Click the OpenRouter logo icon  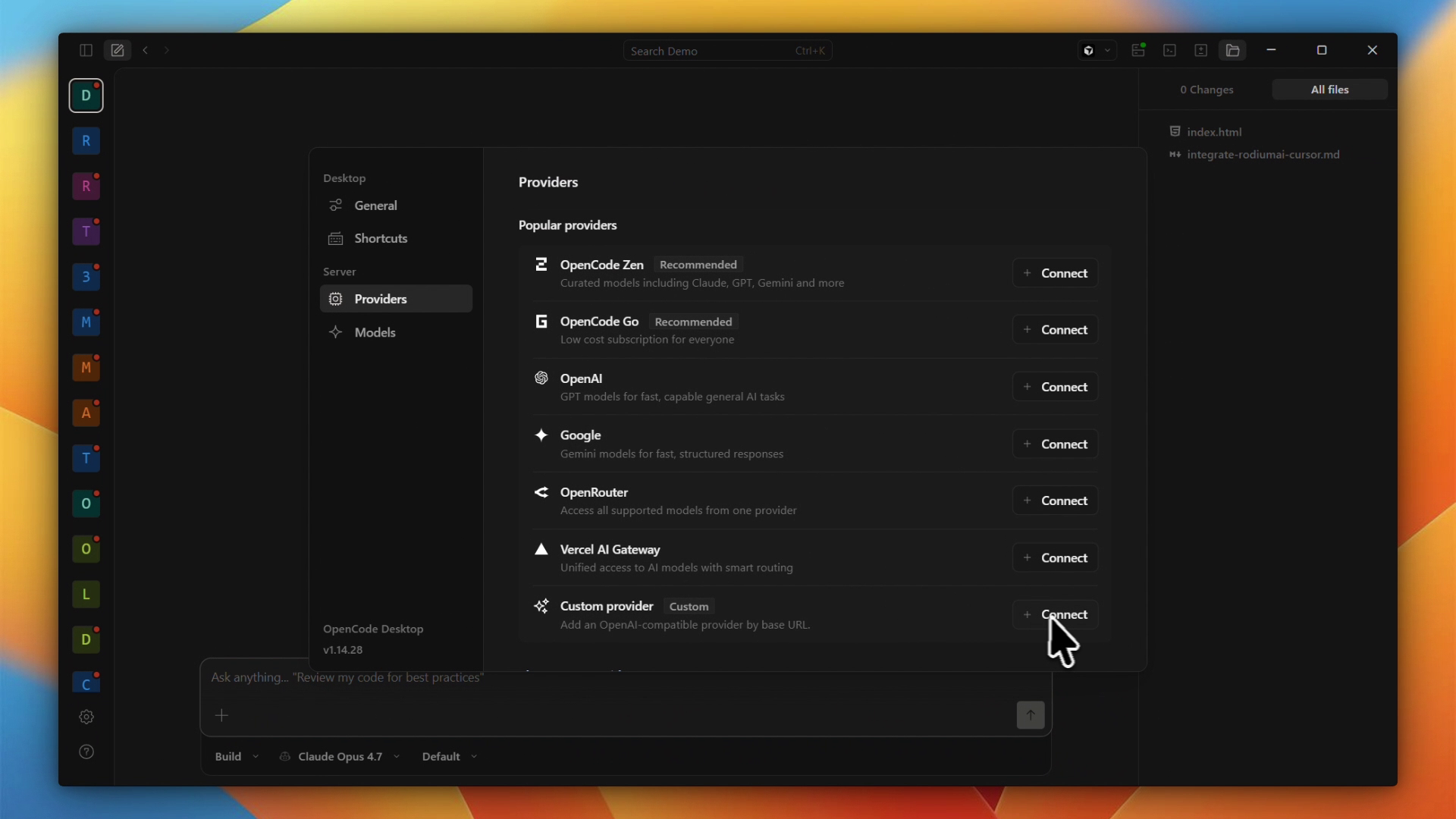tap(541, 492)
